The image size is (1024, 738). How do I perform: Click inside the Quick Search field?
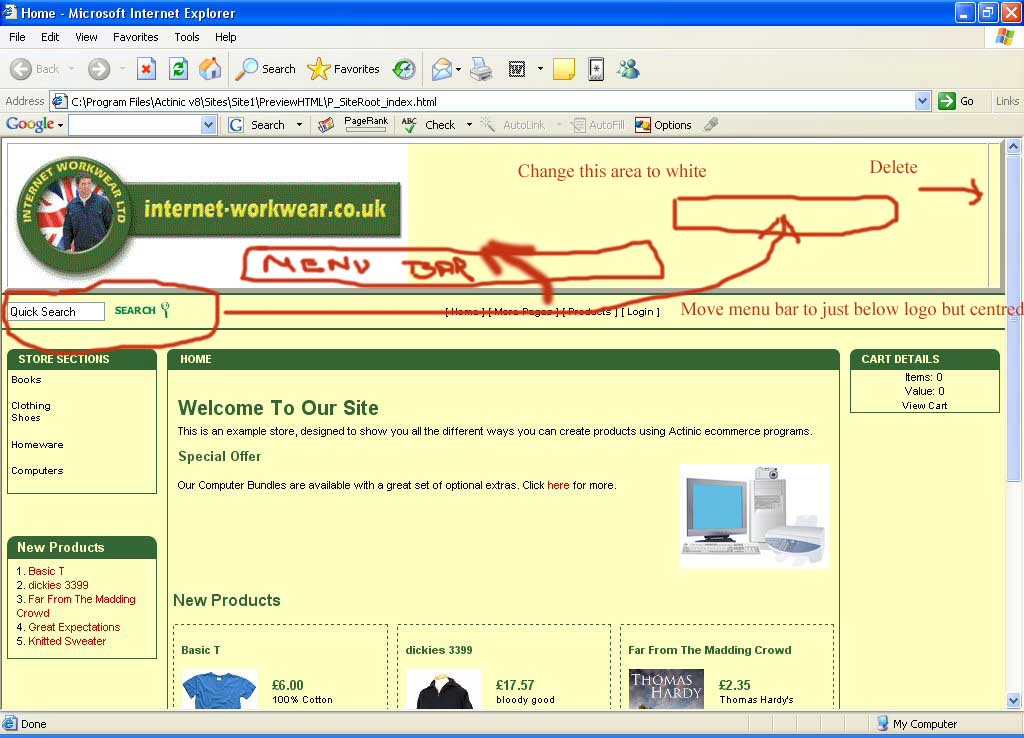55,312
